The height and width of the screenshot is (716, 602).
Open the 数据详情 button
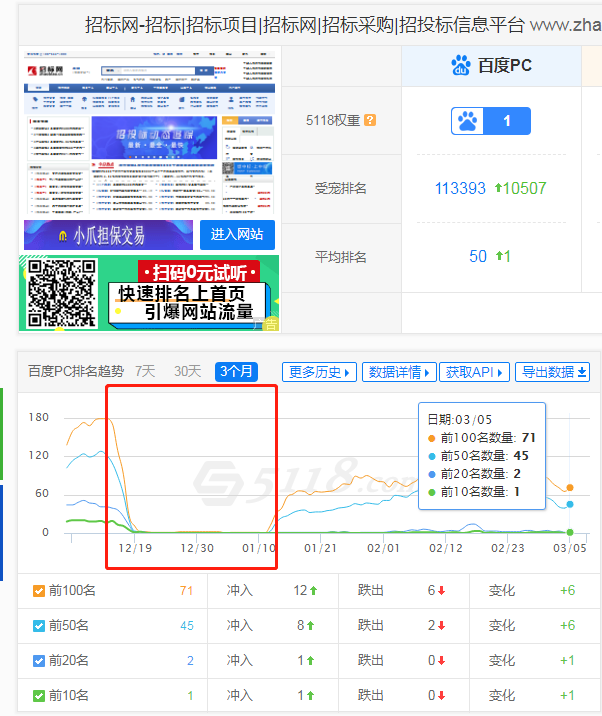pyautogui.click(x=399, y=372)
